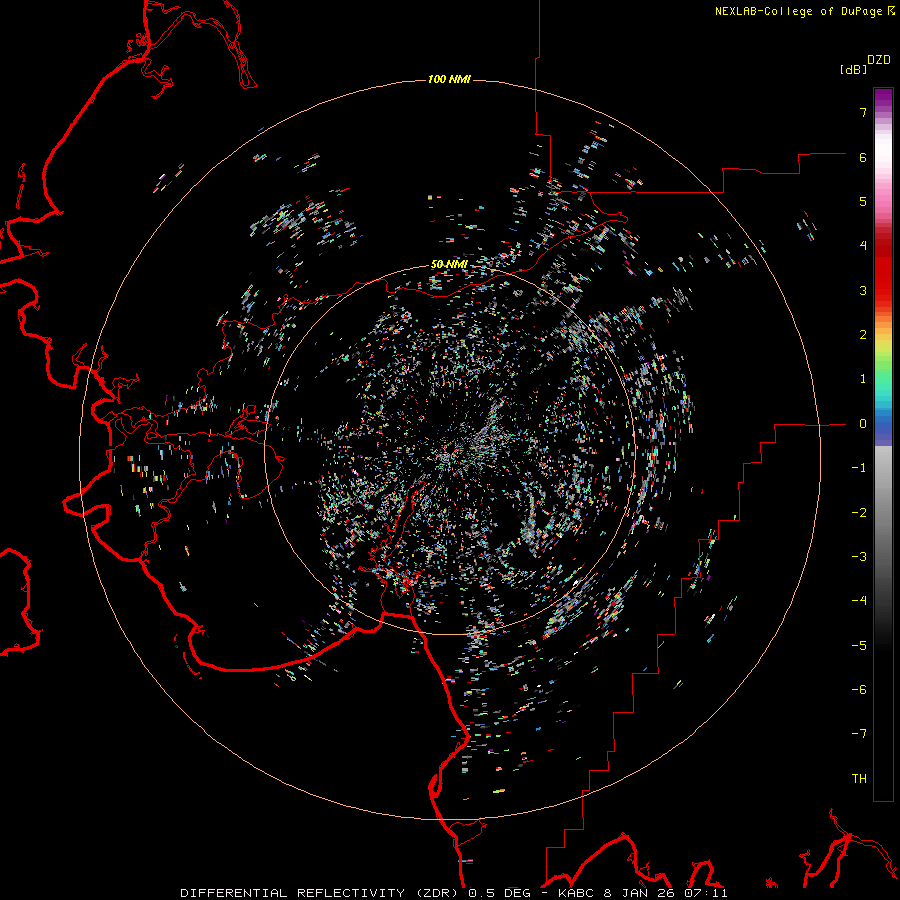The width and height of the screenshot is (900, 900).
Task: Click the -7 value on color scale
Action: tap(859, 734)
